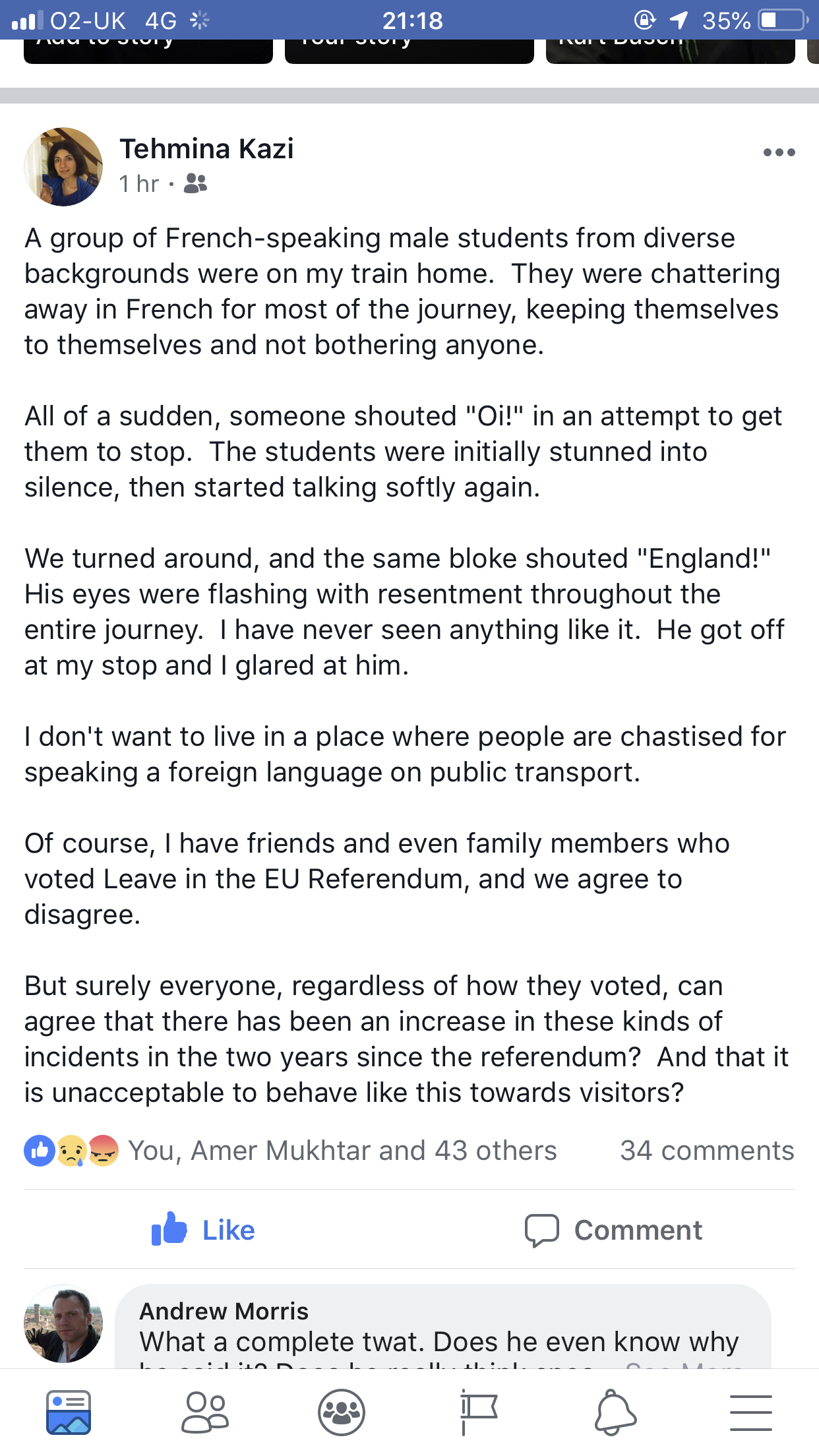This screenshot has height=1456, width=819.
Task: Tap the friends audience privacy icon
Action: click(x=195, y=183)
